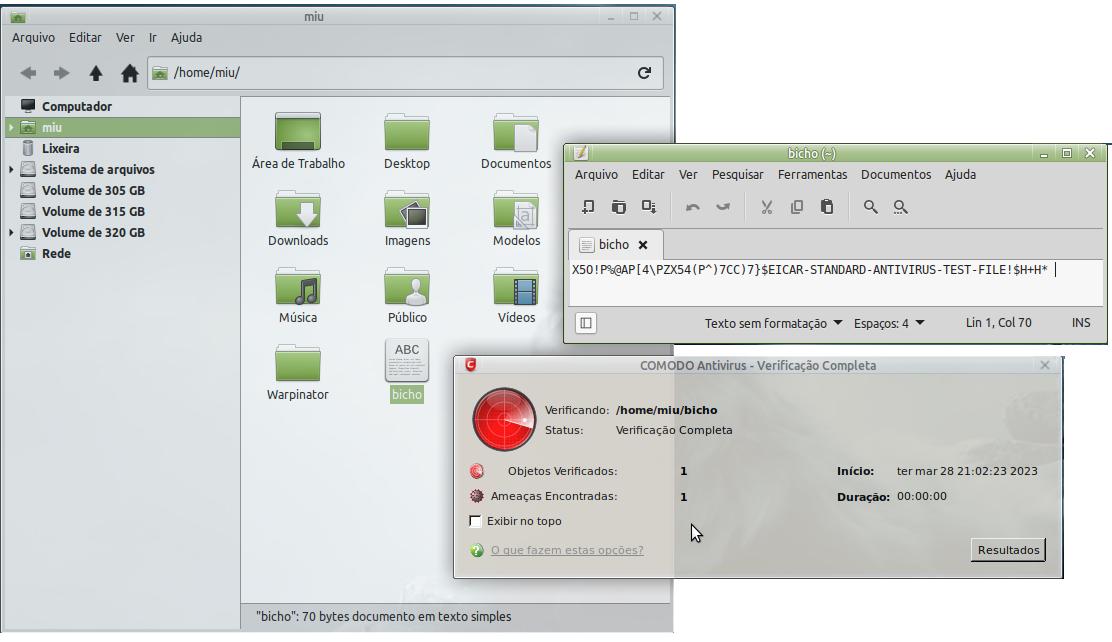Expand the miu tree item in sidebar
Image resolution: width=1112 pixels, height=642 pixels.
click(11, 128)
